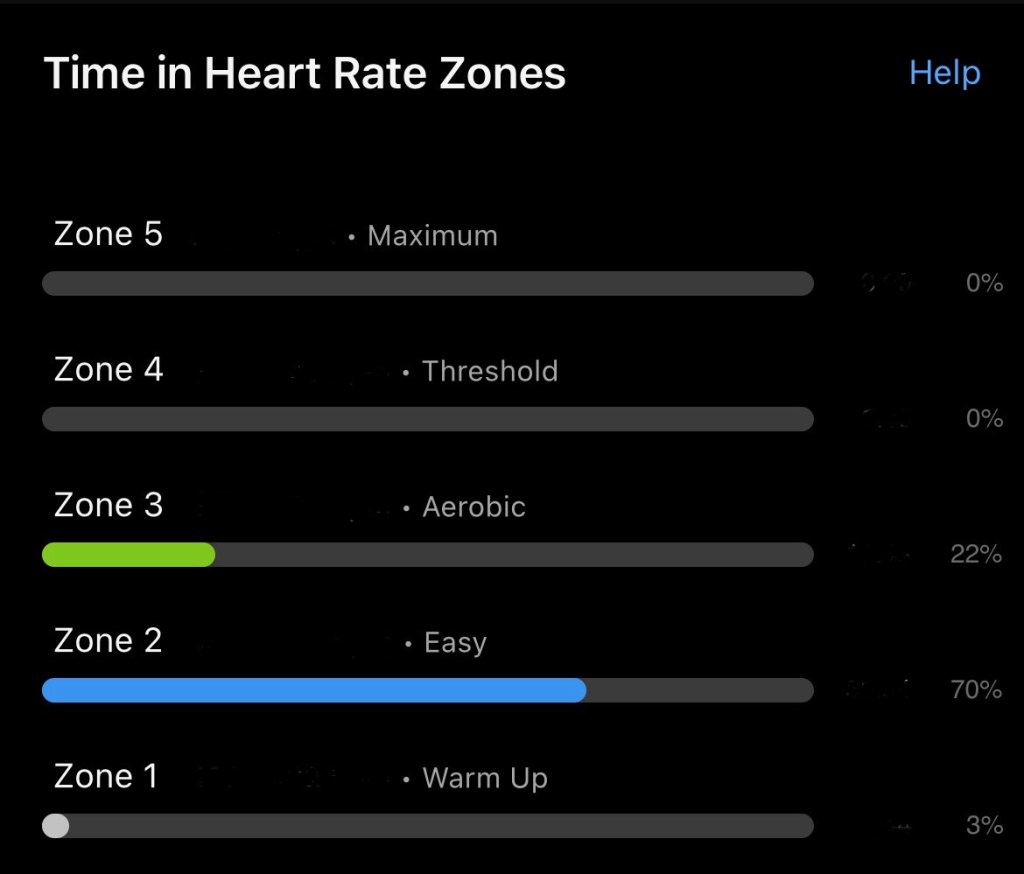Tap the Easy zone description

point(455,643)
